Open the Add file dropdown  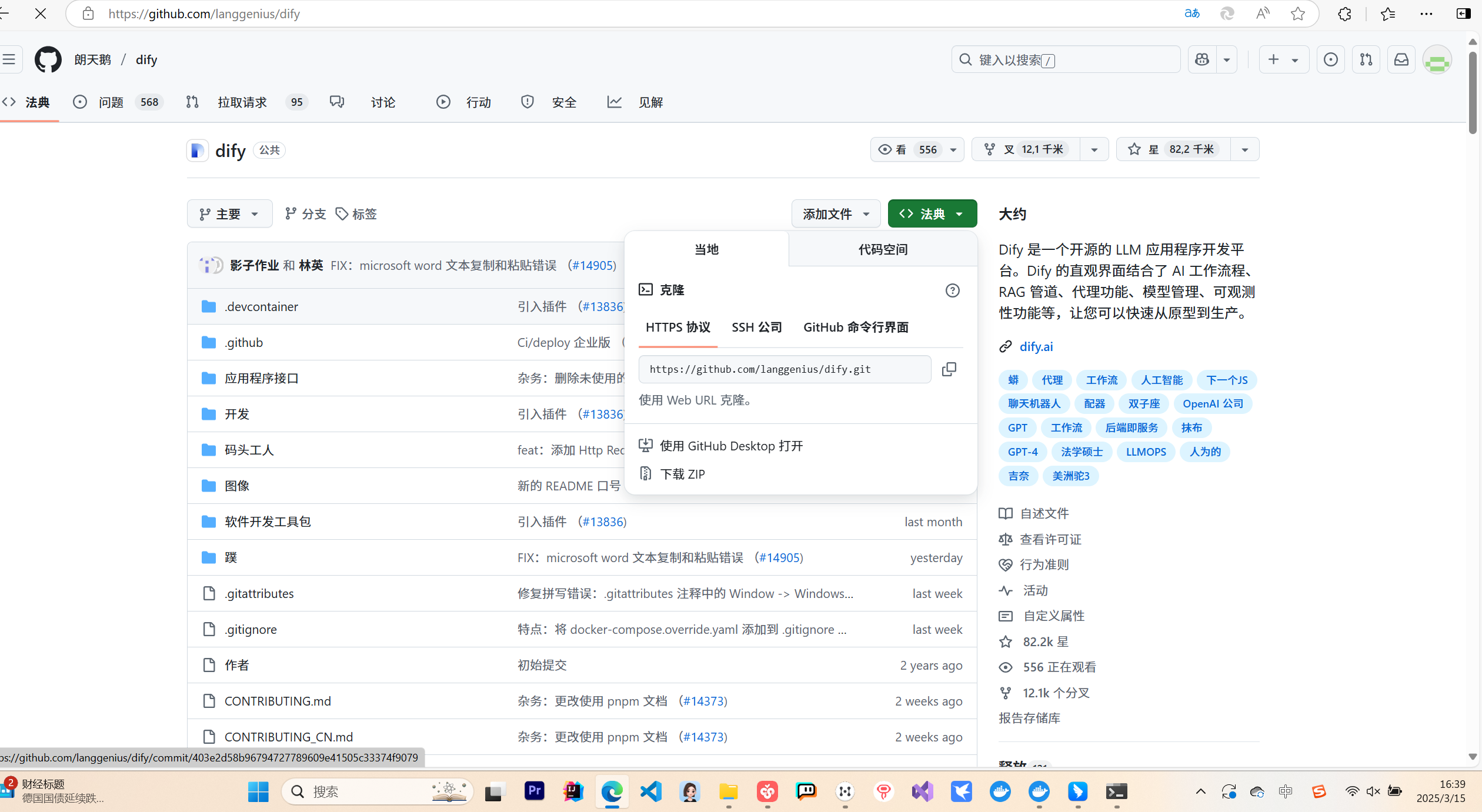tap(836, 214)
